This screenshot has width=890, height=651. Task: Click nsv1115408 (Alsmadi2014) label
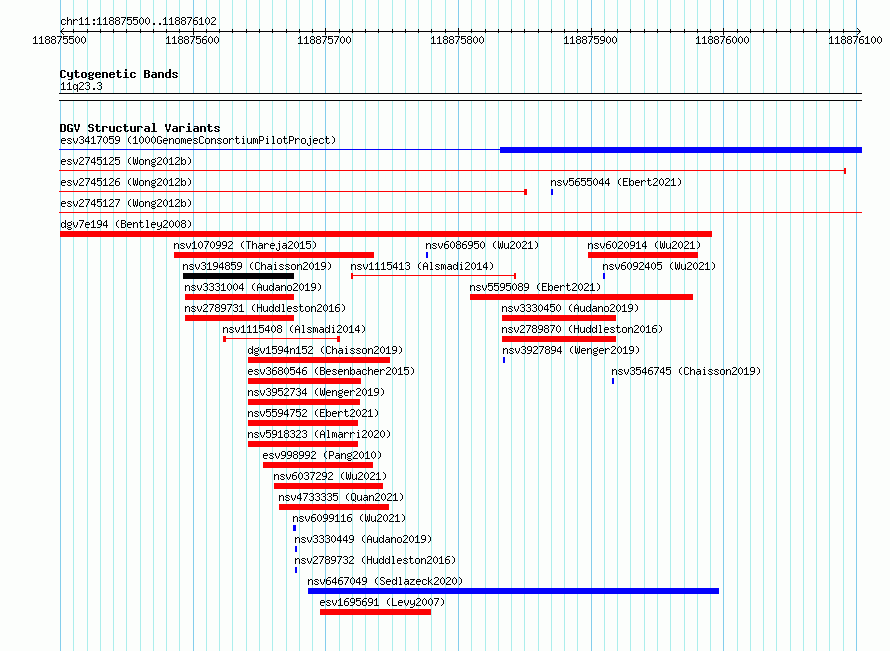tap(294, 329)
